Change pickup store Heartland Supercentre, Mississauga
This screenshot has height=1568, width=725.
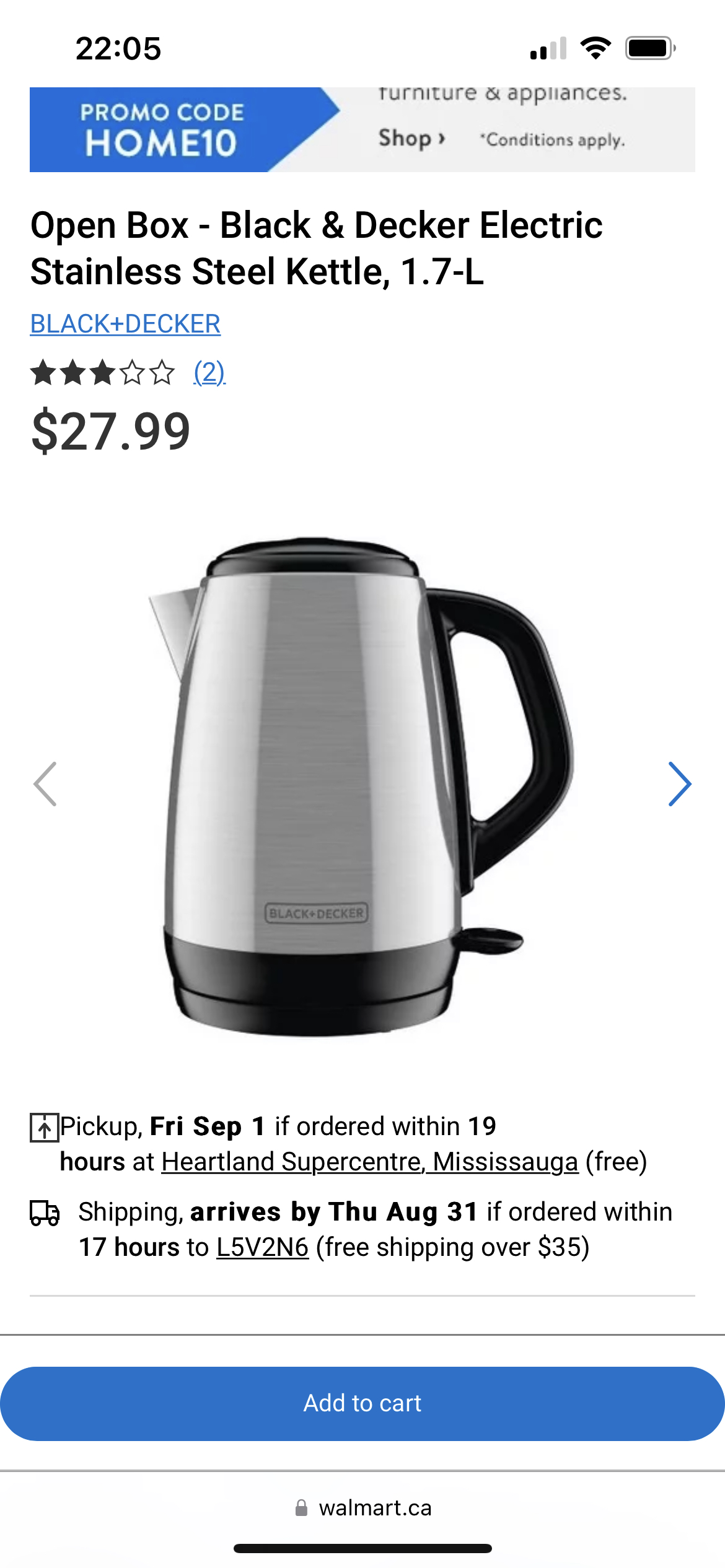pos(370,1162)
